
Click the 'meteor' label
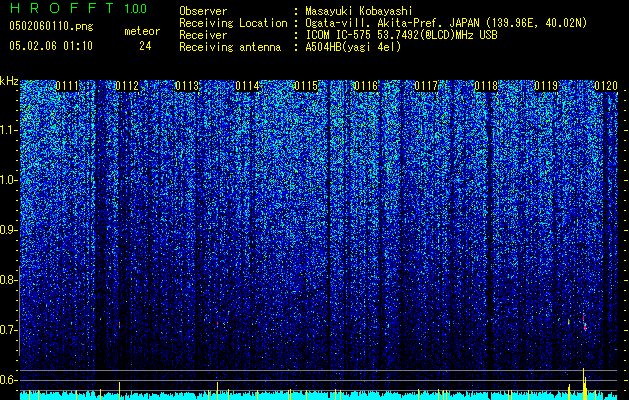coord(142,31)
